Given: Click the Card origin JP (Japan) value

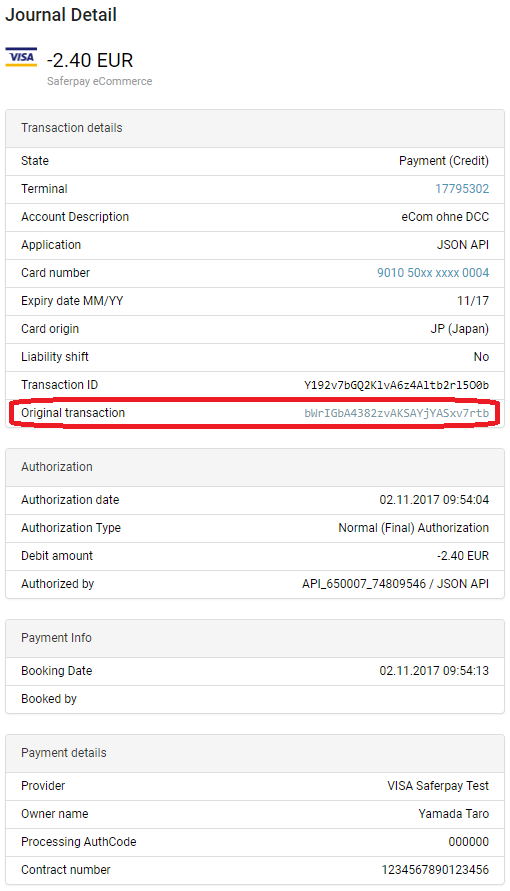Looking at the screenshot, I should (459, 329).
